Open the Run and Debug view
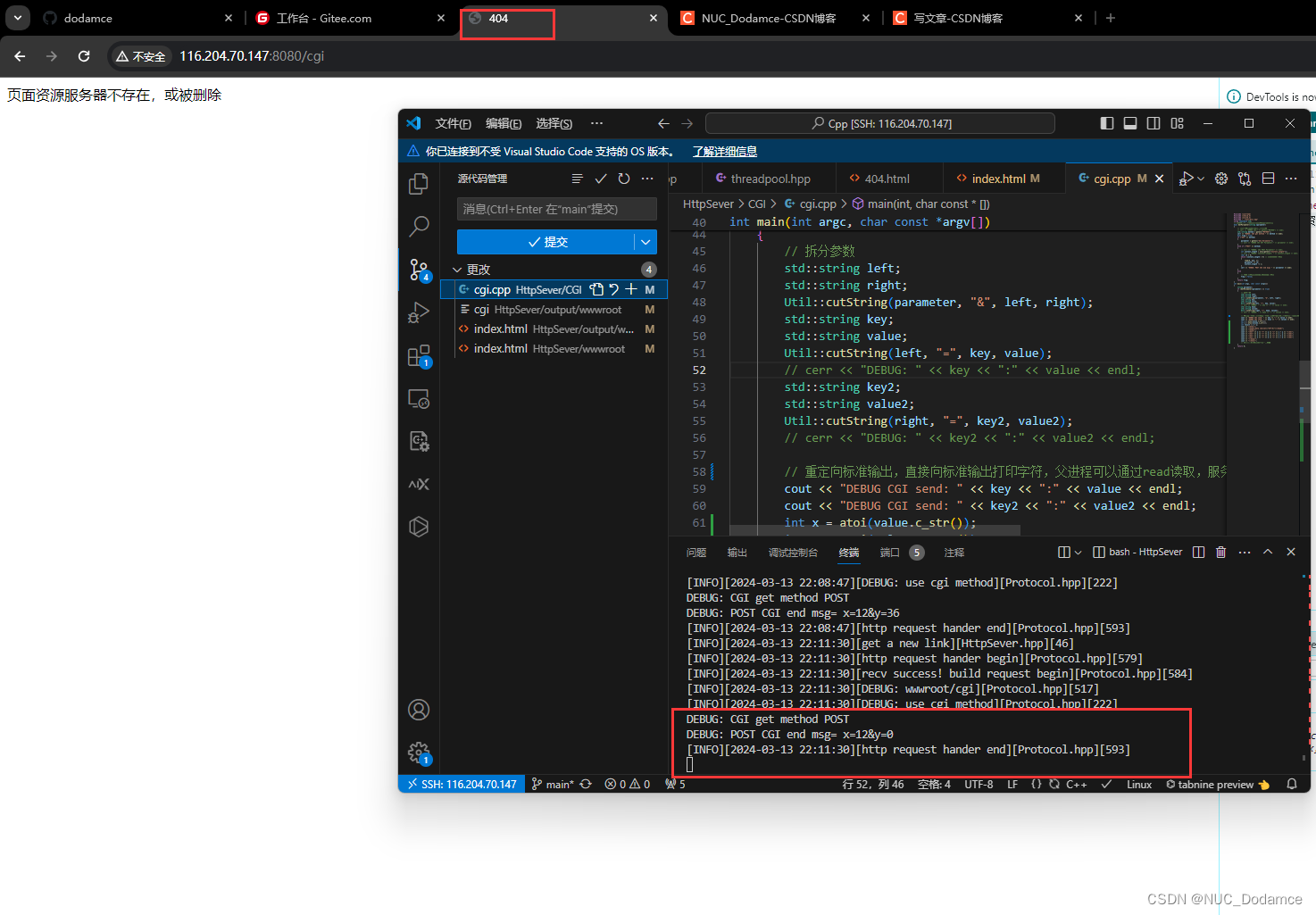The image size is (1316, 915). point(419,312)
